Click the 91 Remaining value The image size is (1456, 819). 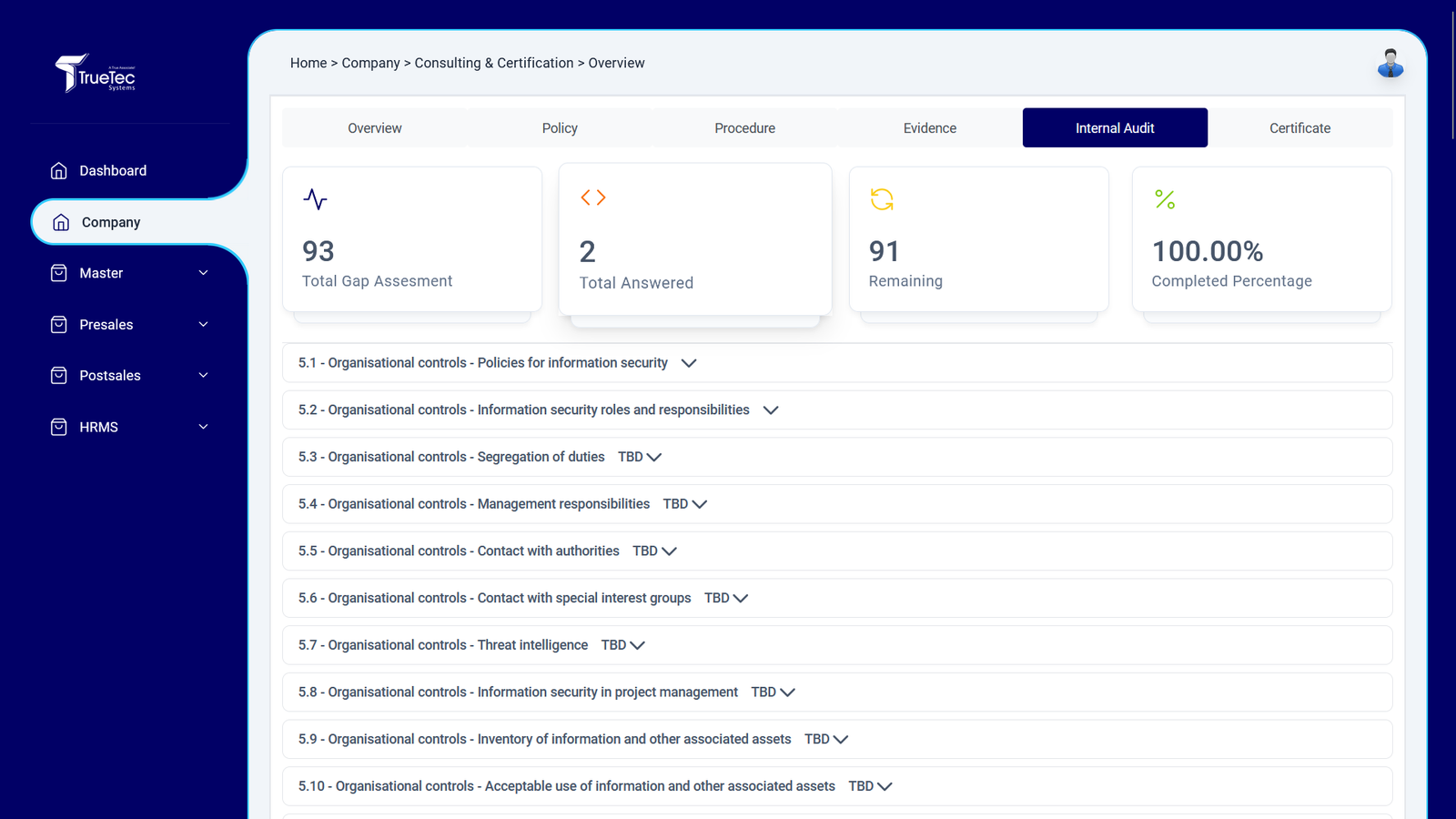click(x=885, y=251)
